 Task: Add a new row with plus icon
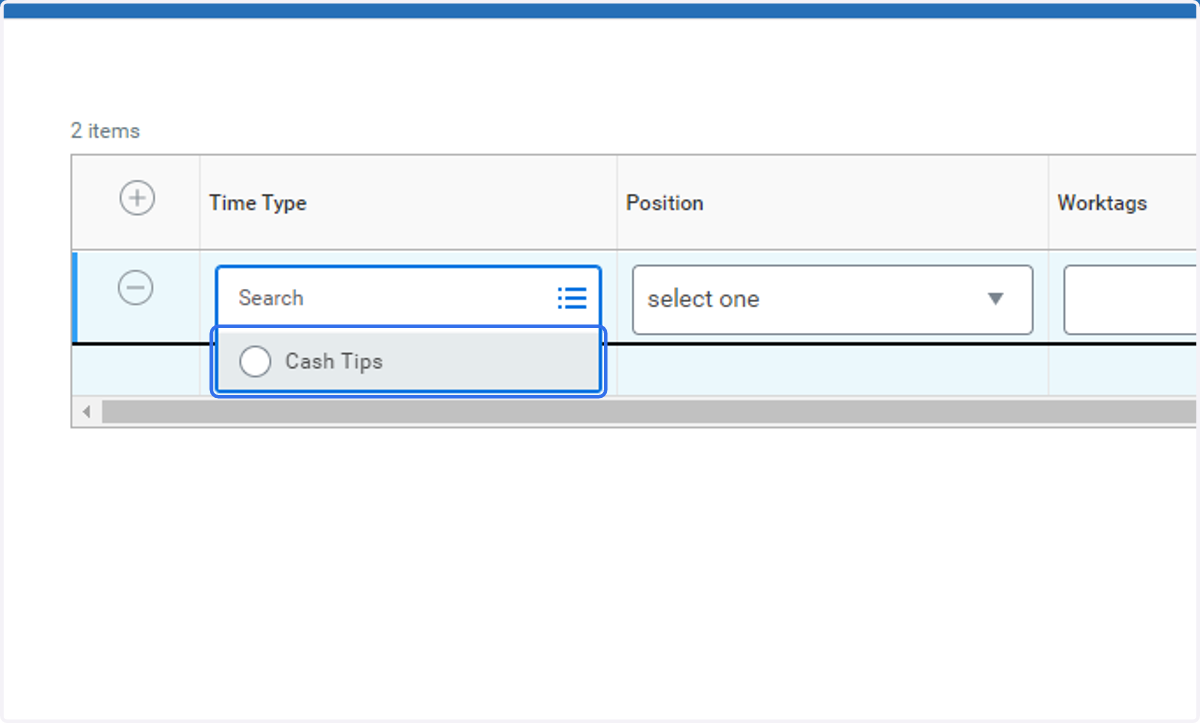(x=137, y=198)
